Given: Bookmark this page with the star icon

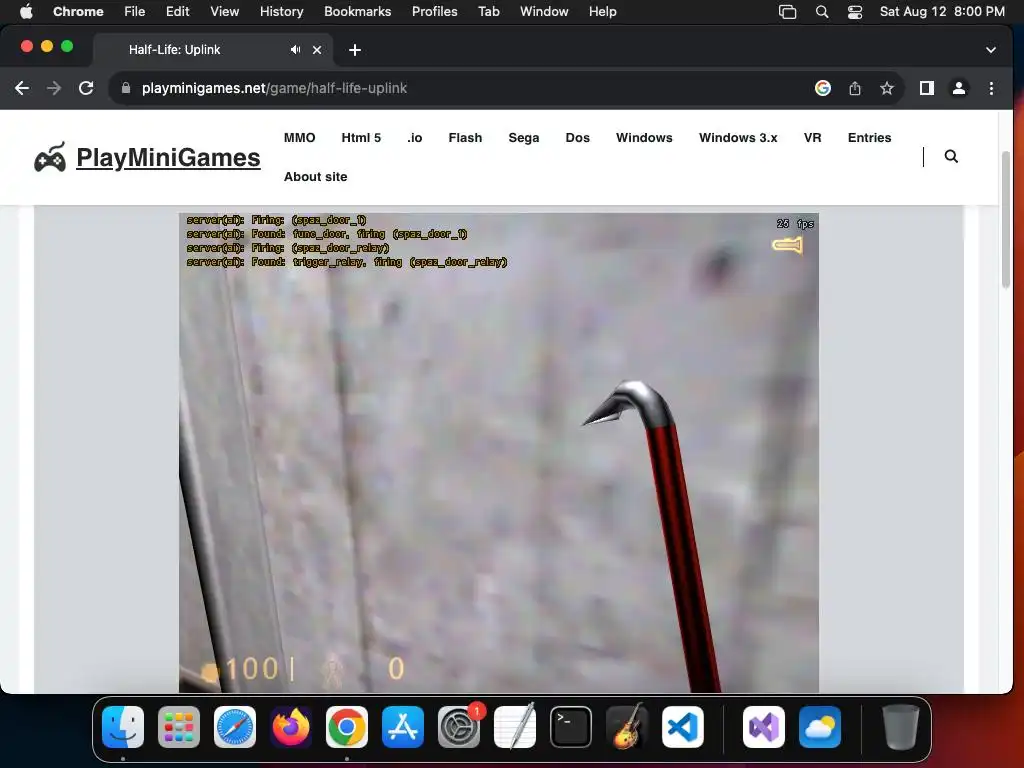Looking at the screenshot, I should pyautogui.click(x=886, y=88).
